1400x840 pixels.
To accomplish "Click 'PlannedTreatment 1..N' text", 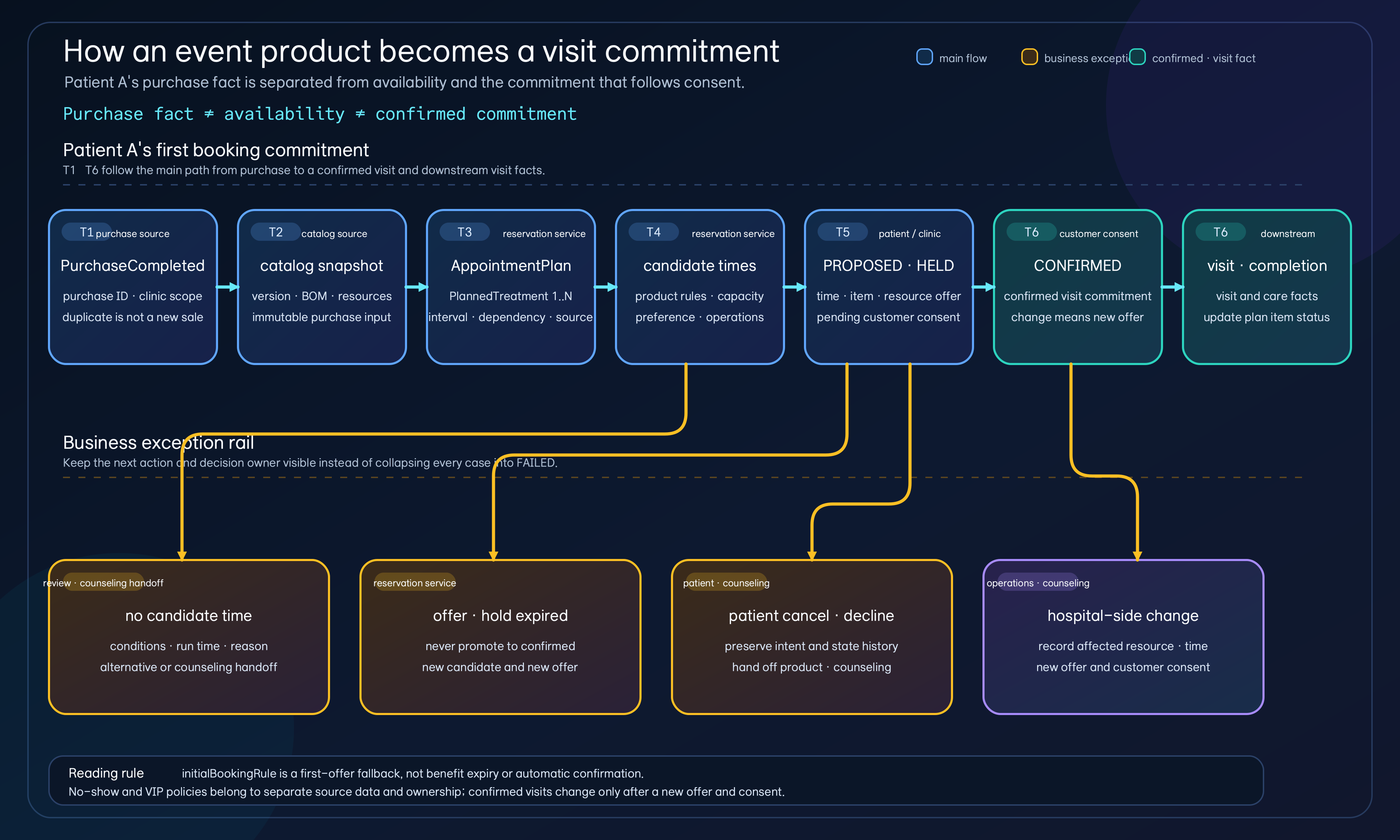I will [x=510, y=296].
